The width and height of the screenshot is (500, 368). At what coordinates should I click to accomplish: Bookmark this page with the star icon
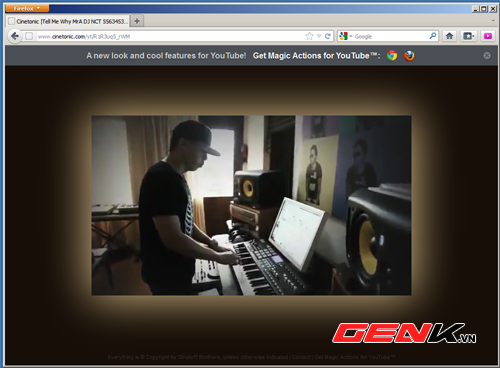point(309,36)
